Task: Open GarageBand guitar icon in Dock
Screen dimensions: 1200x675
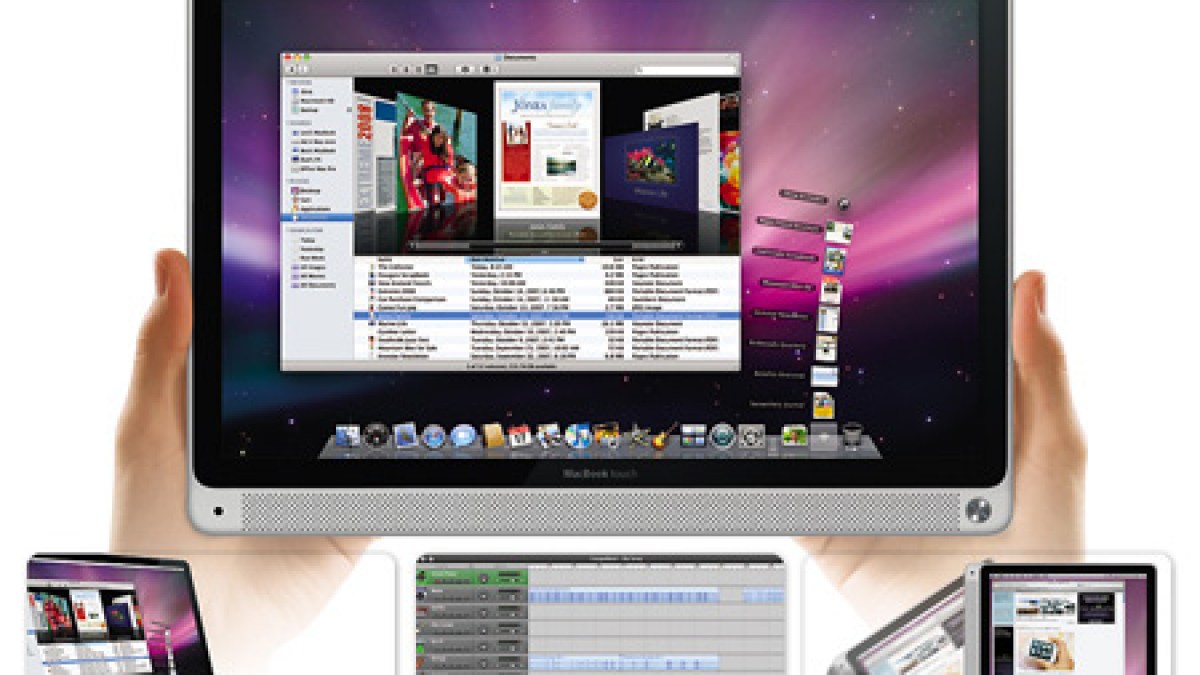Action: pos(664,434)
